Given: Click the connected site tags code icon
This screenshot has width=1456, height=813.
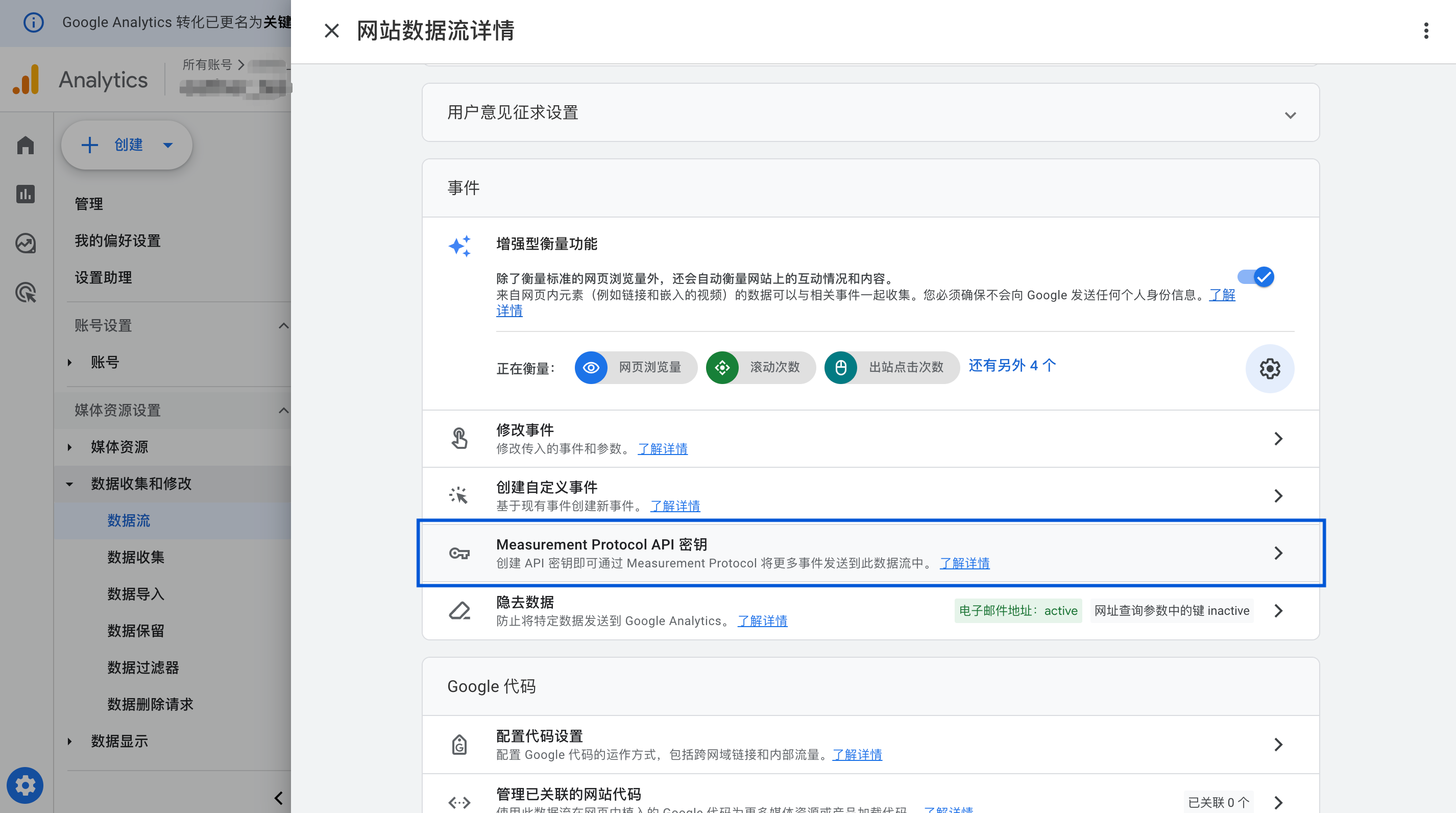Looking at the screenshot, I should 459,802.
